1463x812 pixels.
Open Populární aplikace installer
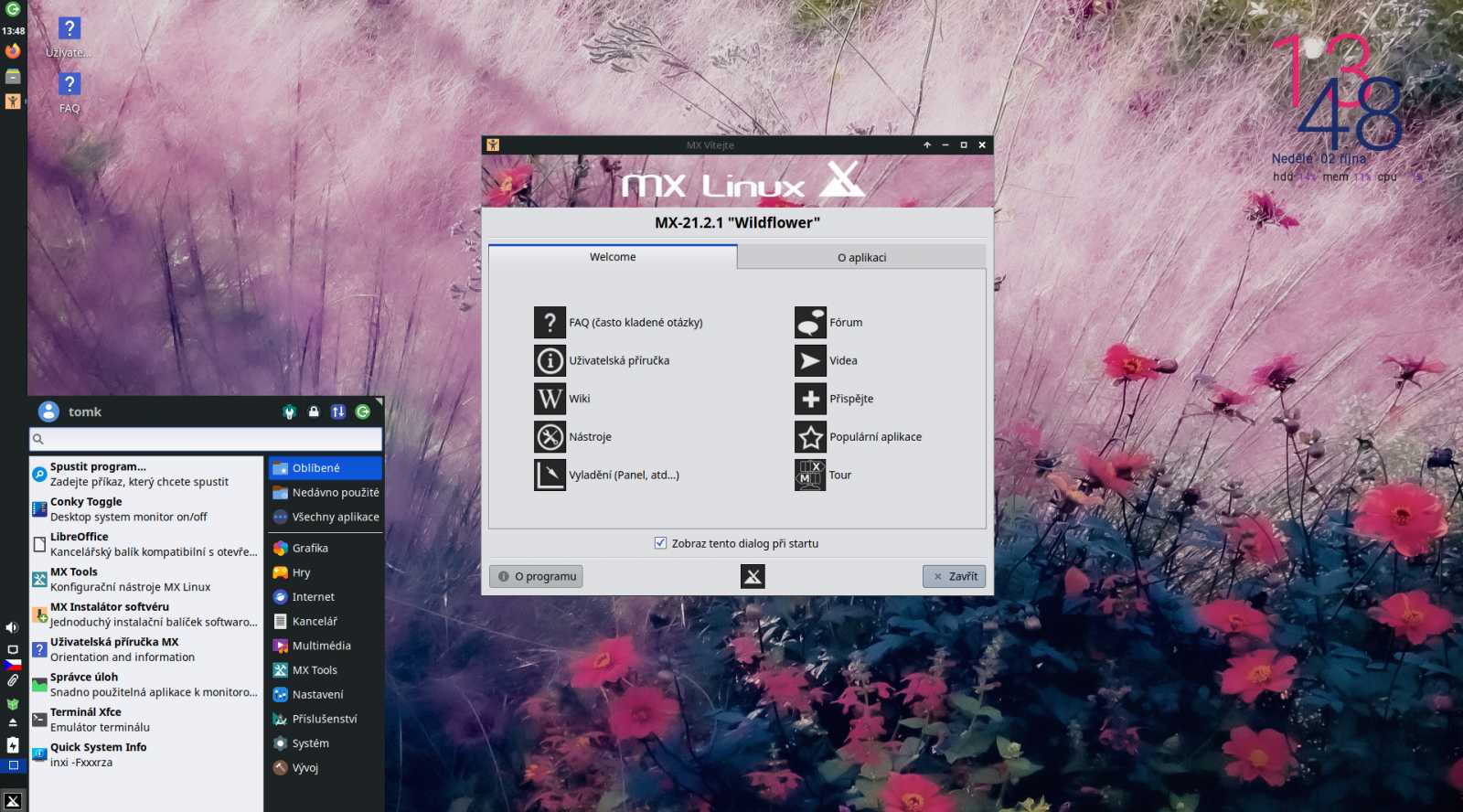click(859, 437)
